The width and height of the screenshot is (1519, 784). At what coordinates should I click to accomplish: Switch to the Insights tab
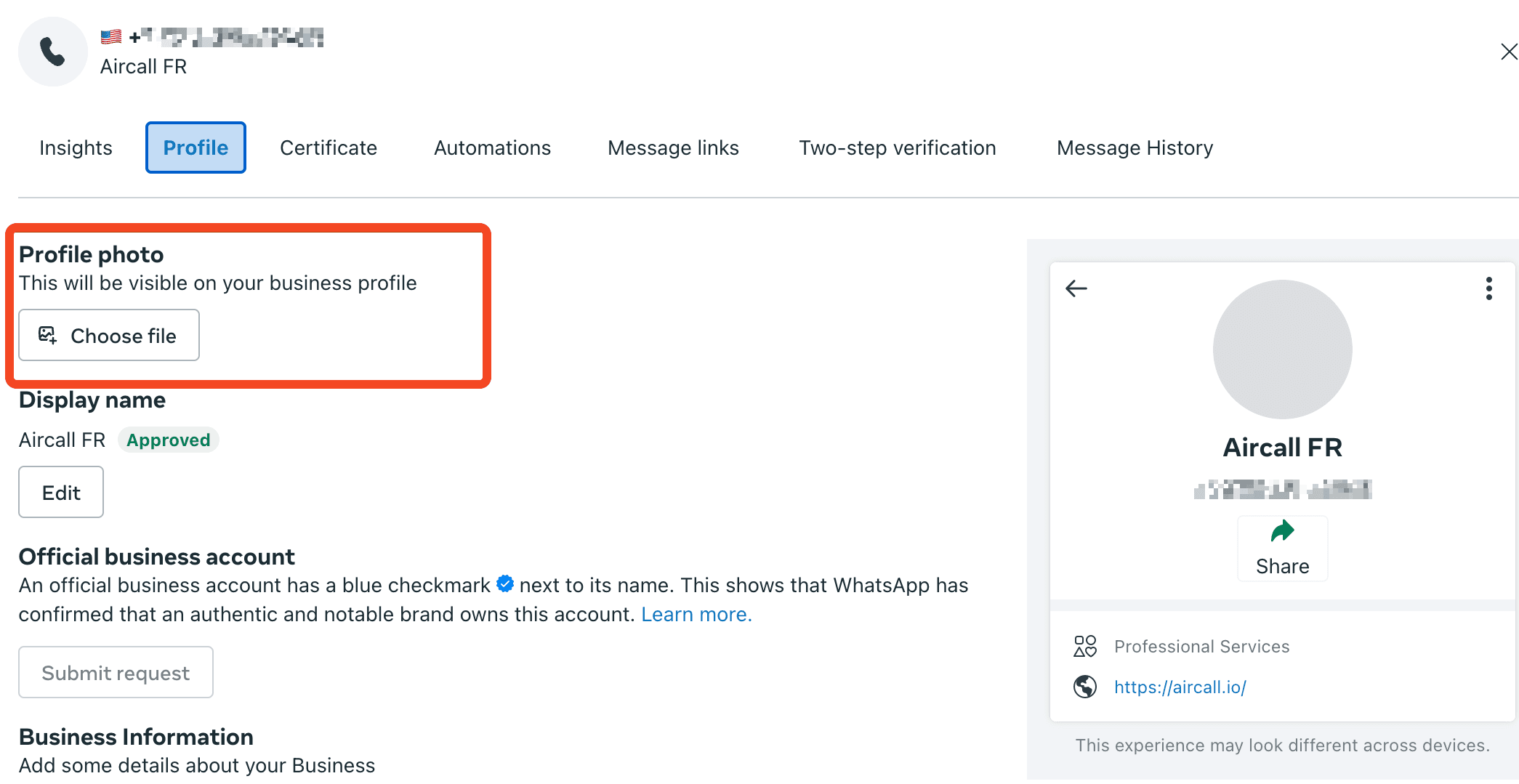[x=76, y=147]
